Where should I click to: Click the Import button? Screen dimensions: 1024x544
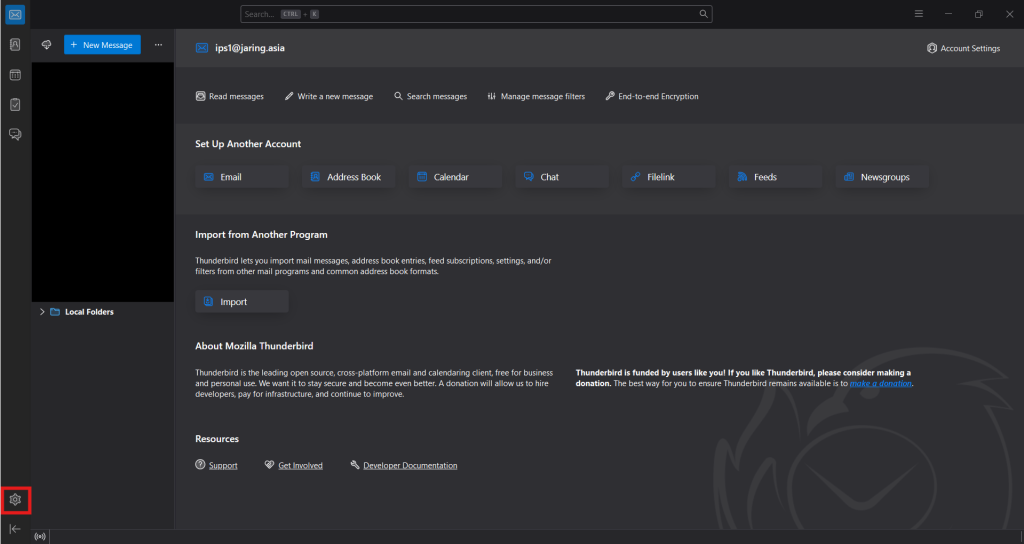point(242,302)
